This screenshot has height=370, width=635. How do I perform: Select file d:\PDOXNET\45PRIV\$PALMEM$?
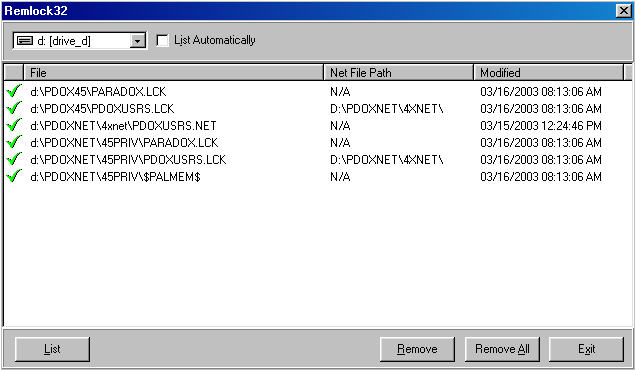115,176
